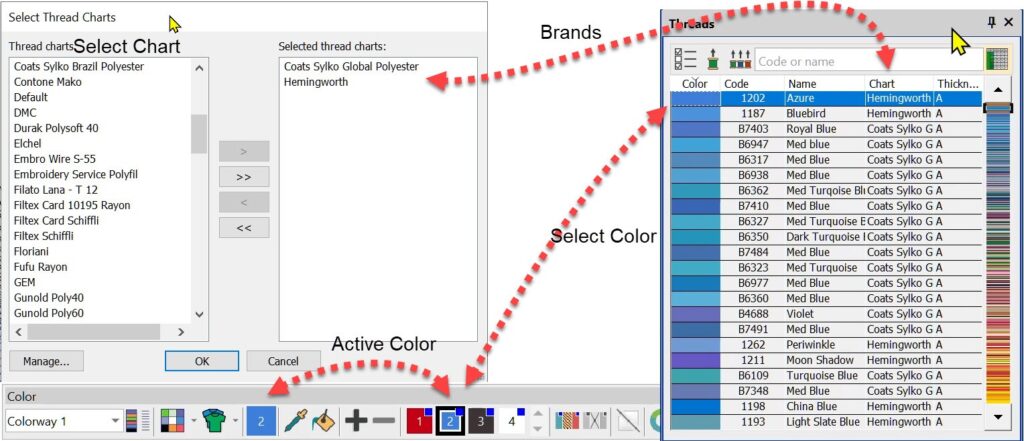
Task: Select the B4688 Violet thread row
Action: click(x=826, y=314)
